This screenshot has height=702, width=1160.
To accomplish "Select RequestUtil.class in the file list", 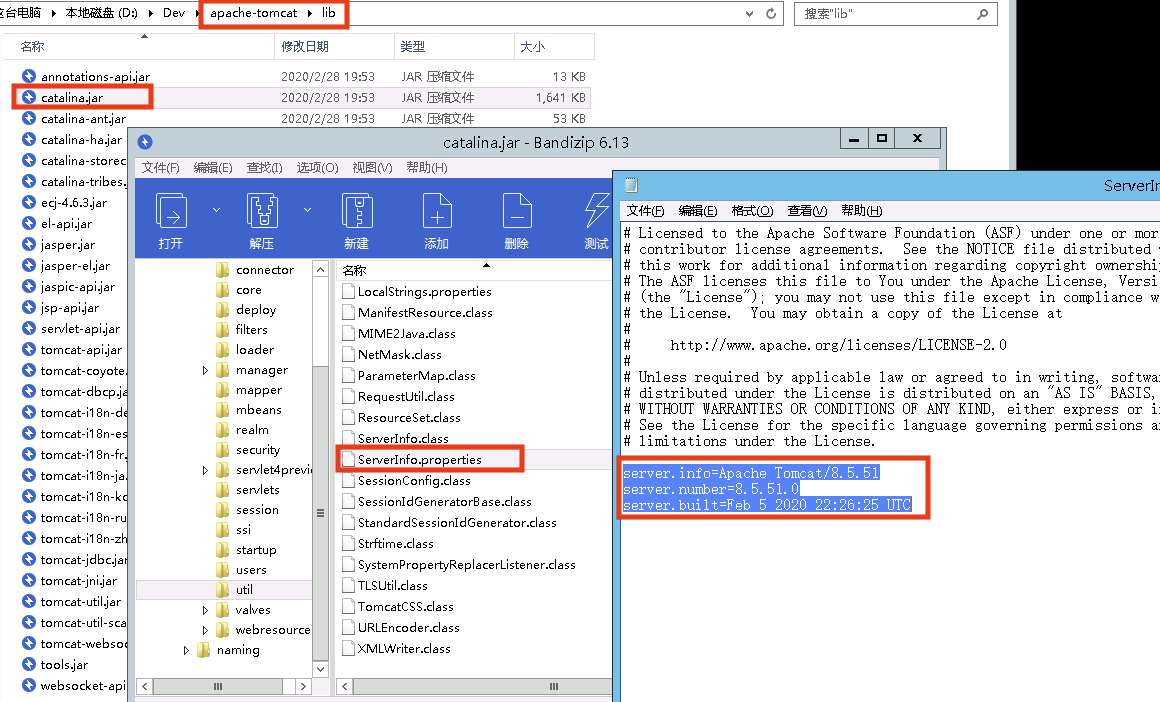I will (406, 396).
